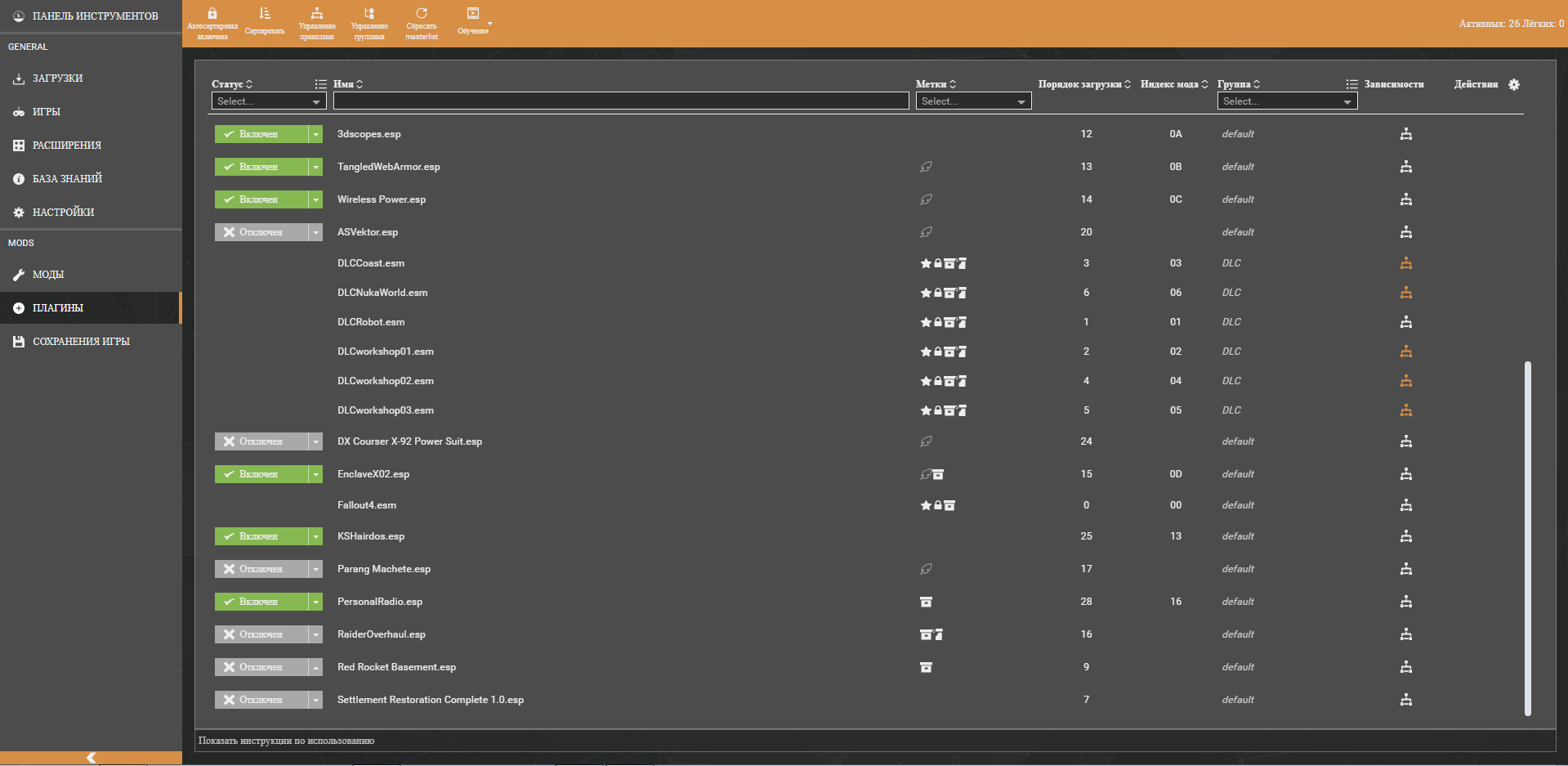
Task: Click the vertical scrollbar of plugin list
Action: [1527, 538]
